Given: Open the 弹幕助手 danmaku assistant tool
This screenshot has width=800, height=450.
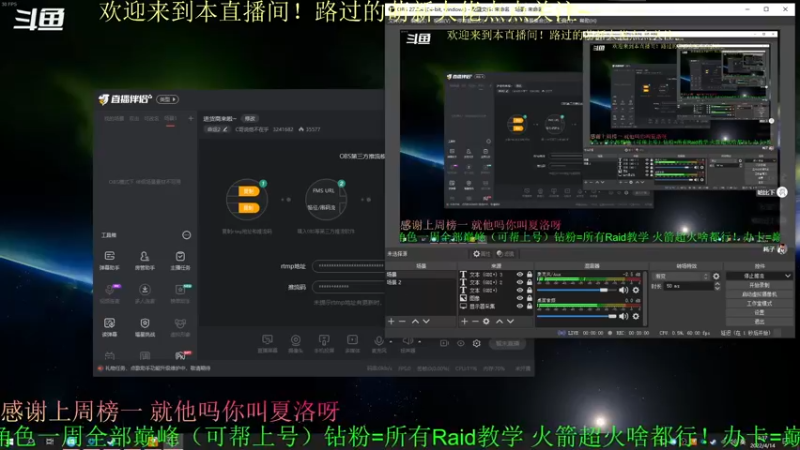Looking at the screenshot, I should coord(110,260).
